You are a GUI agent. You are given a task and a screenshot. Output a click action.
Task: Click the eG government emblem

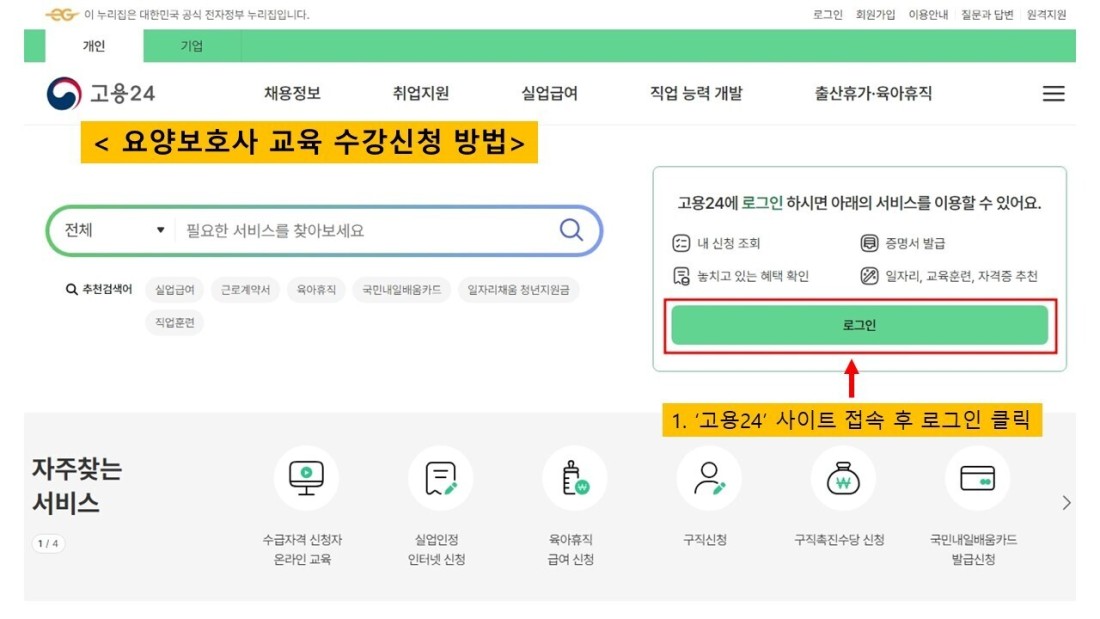point(62,15)
